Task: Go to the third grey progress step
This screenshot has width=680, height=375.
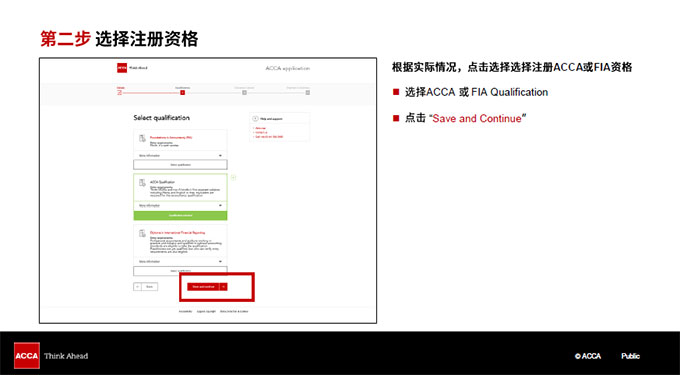Action: point(245,92)
